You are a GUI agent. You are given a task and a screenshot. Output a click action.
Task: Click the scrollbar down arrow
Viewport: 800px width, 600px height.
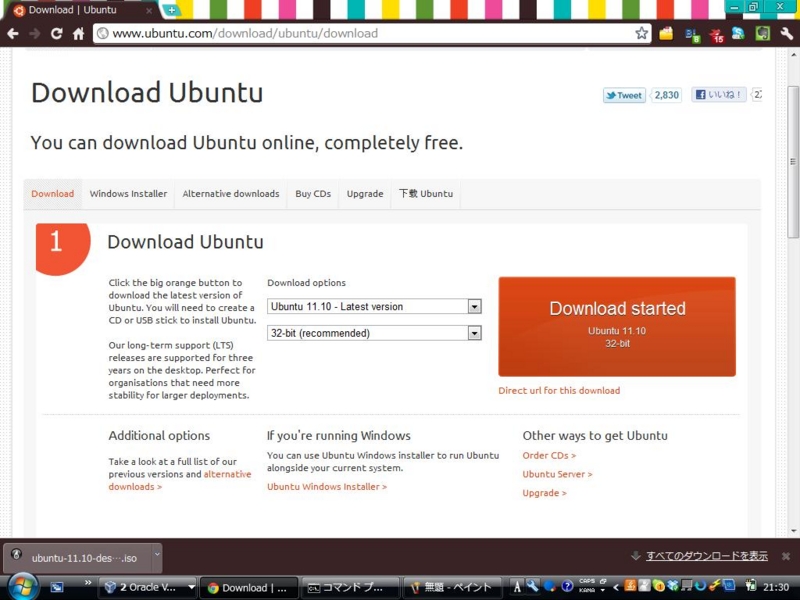click(x=793, y=531)
